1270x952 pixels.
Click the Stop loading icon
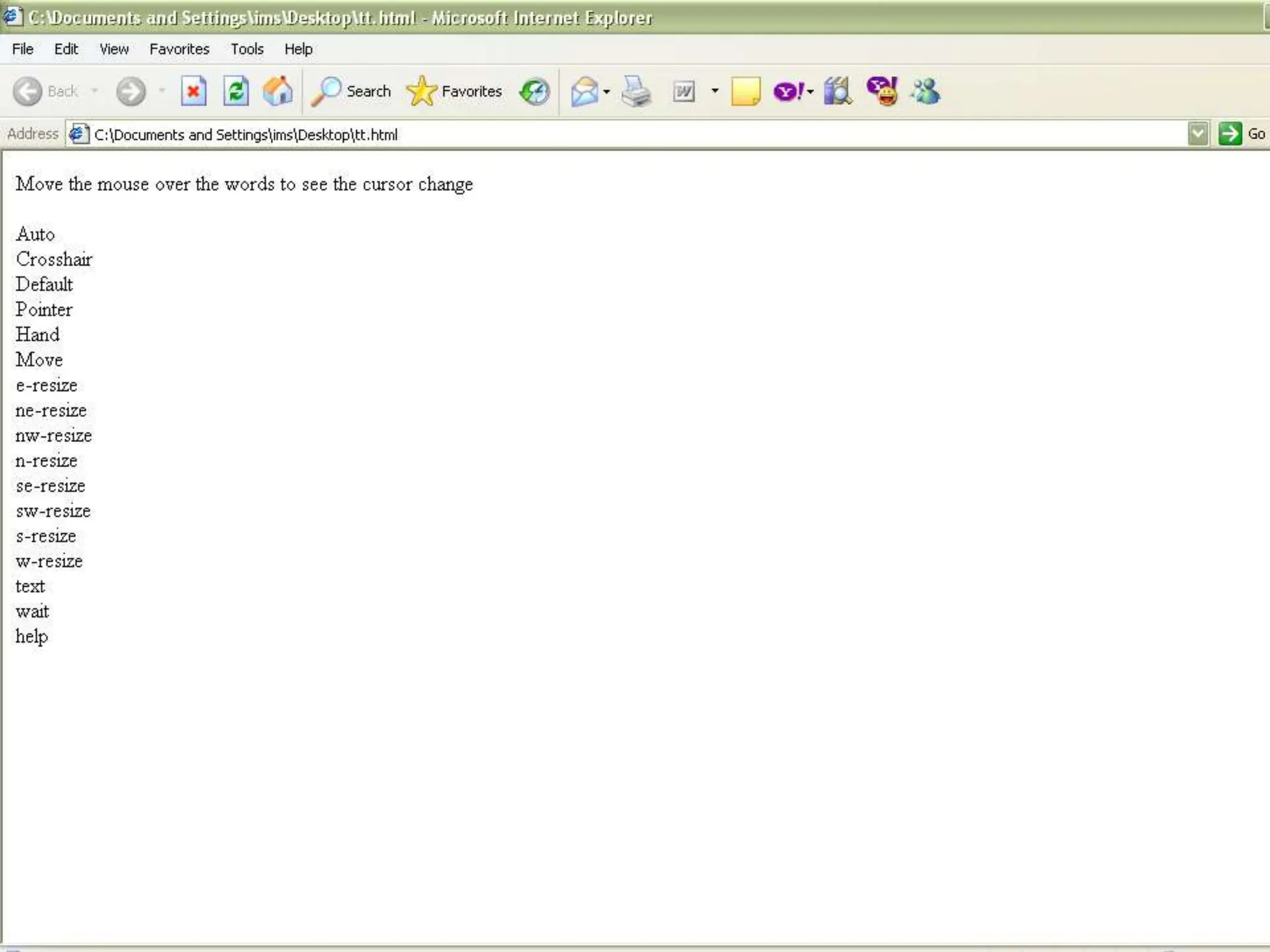click(193, 92)
